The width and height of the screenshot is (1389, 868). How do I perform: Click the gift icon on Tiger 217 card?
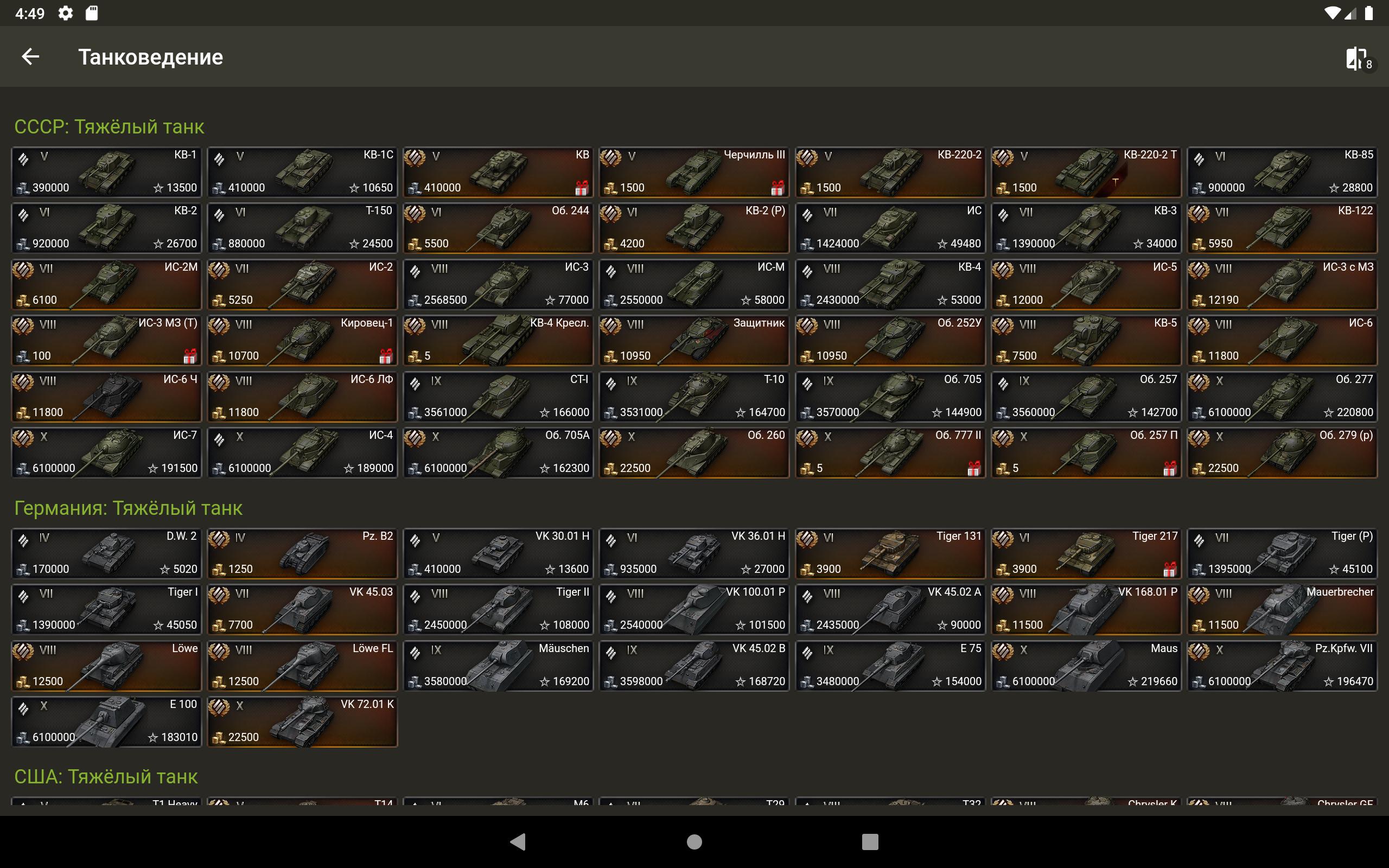pos(1170,569)
